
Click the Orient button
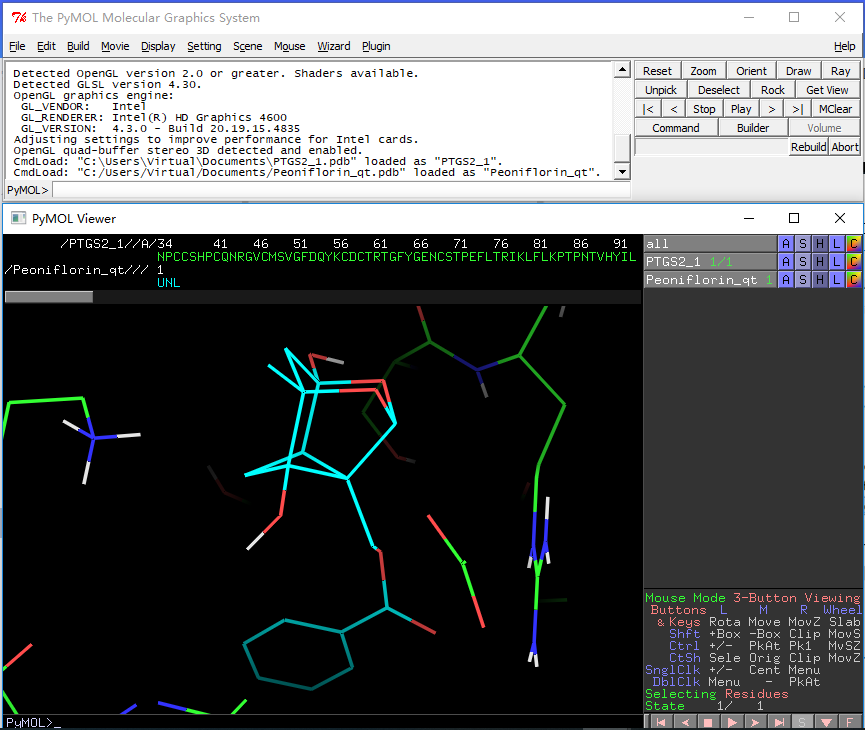751,71
